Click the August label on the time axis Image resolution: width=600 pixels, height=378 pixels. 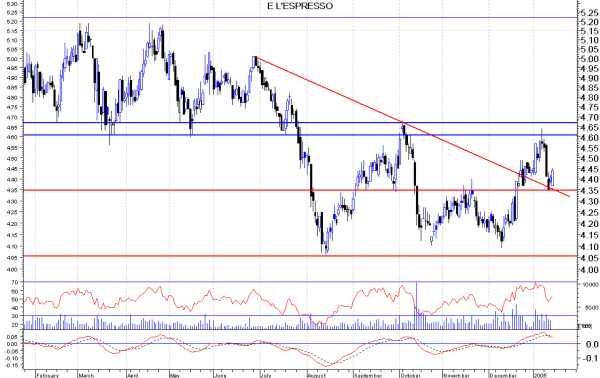tap(316, 375)
